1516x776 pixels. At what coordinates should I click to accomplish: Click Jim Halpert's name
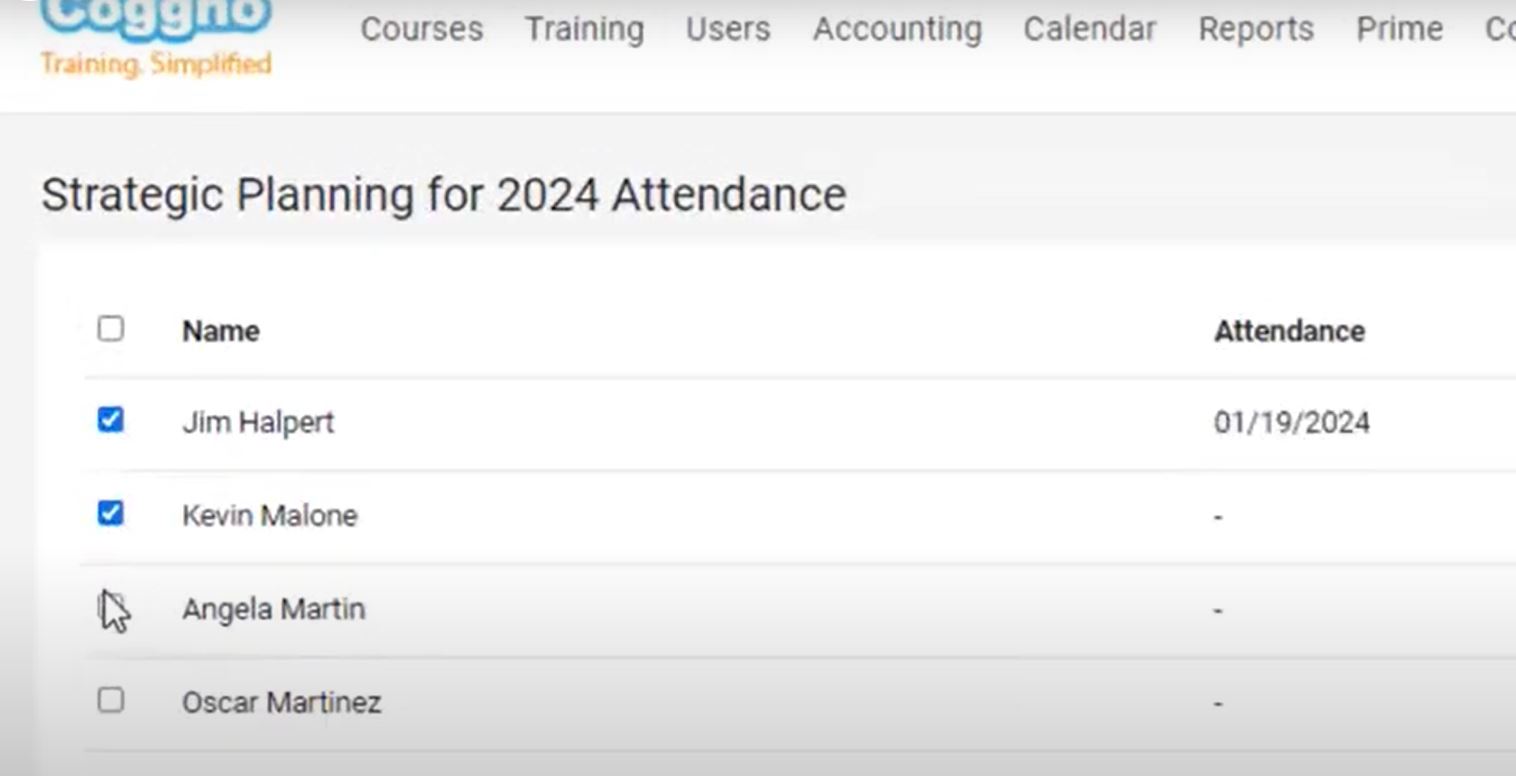[x=258, y=422]
